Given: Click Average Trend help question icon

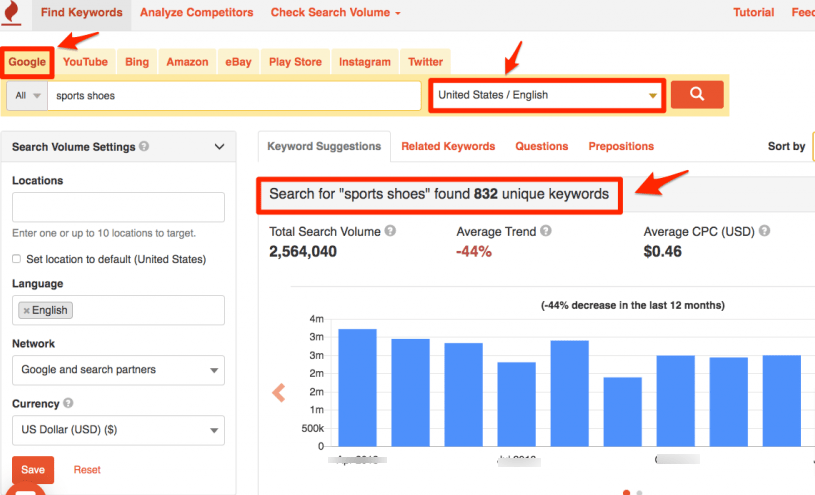Looking at the screenshot, I should [545, 231].
